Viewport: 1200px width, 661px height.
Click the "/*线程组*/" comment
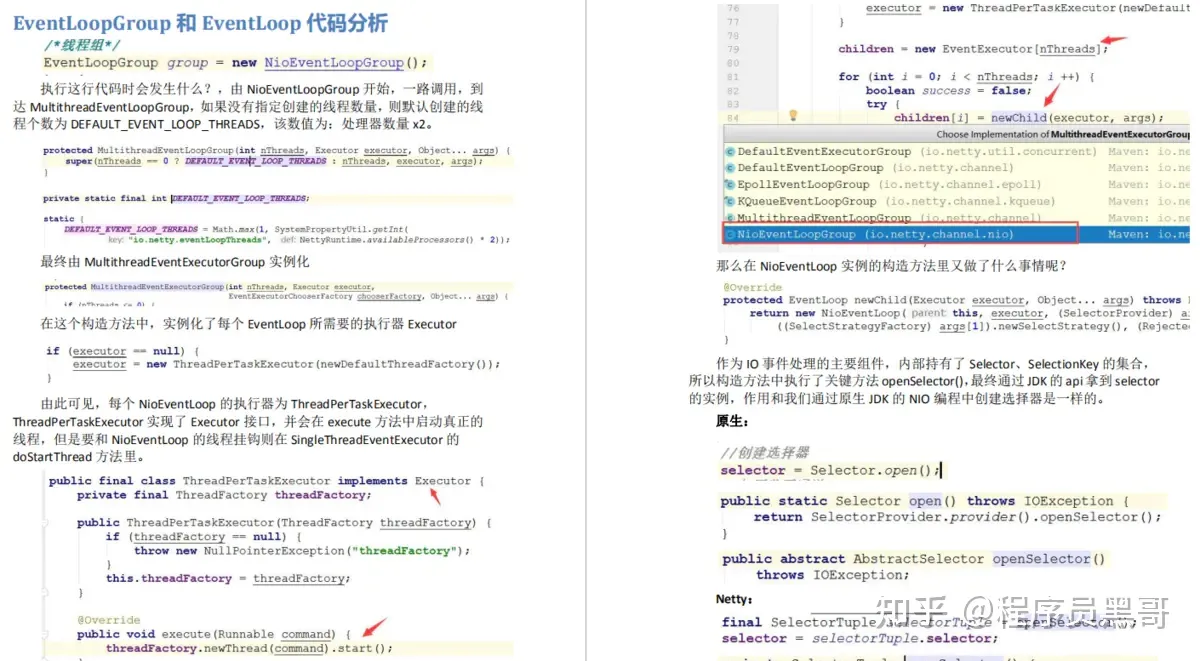[82, 45]
